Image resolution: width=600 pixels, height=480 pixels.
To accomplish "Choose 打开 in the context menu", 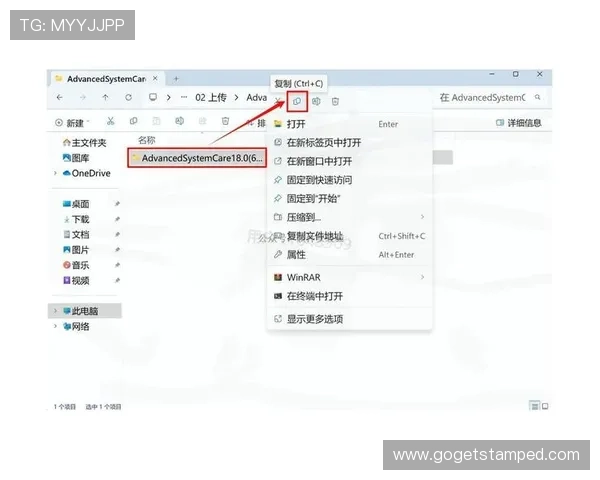I will point(350,124).
